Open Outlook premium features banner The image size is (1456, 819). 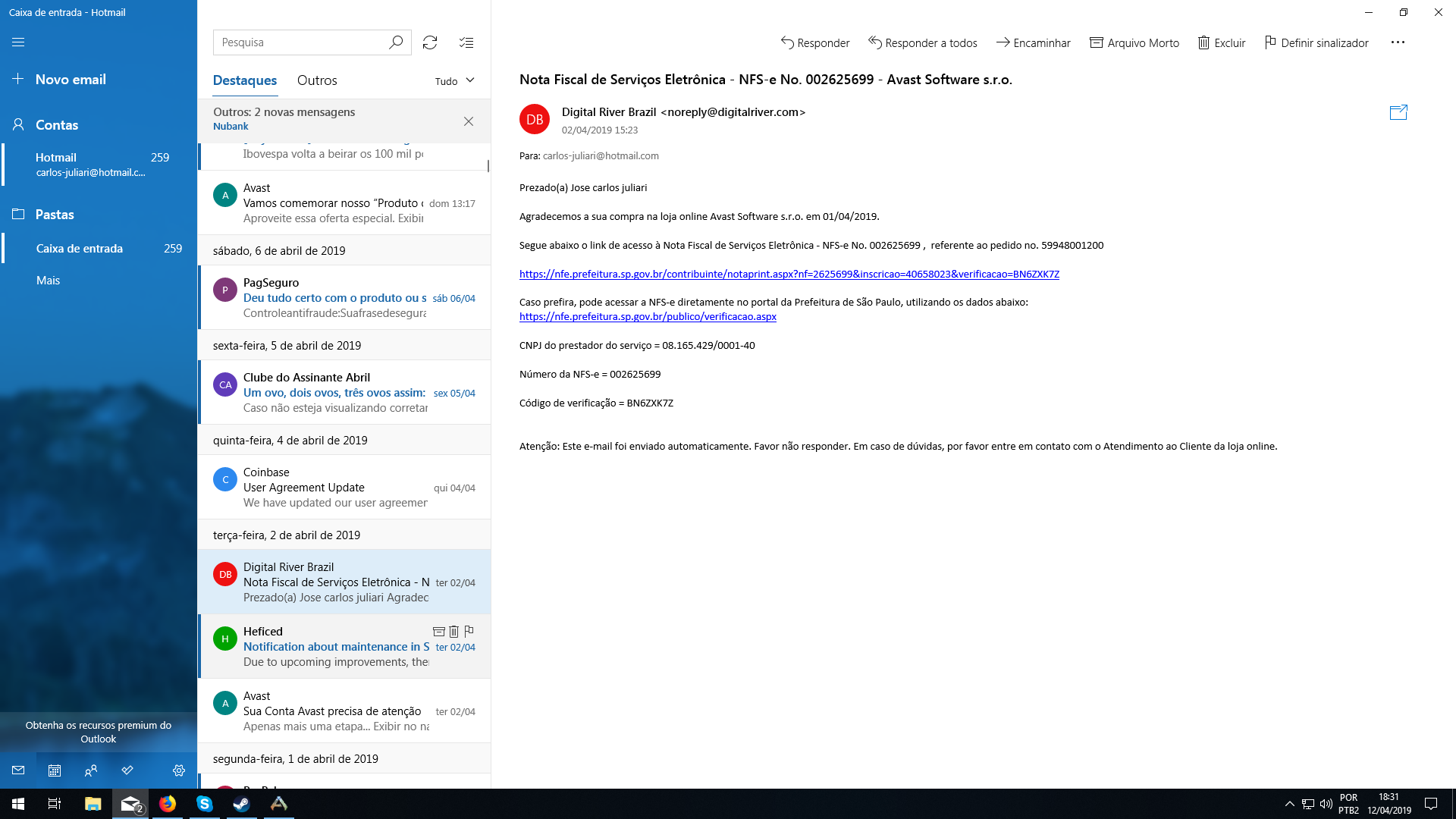tap(99, 732)
